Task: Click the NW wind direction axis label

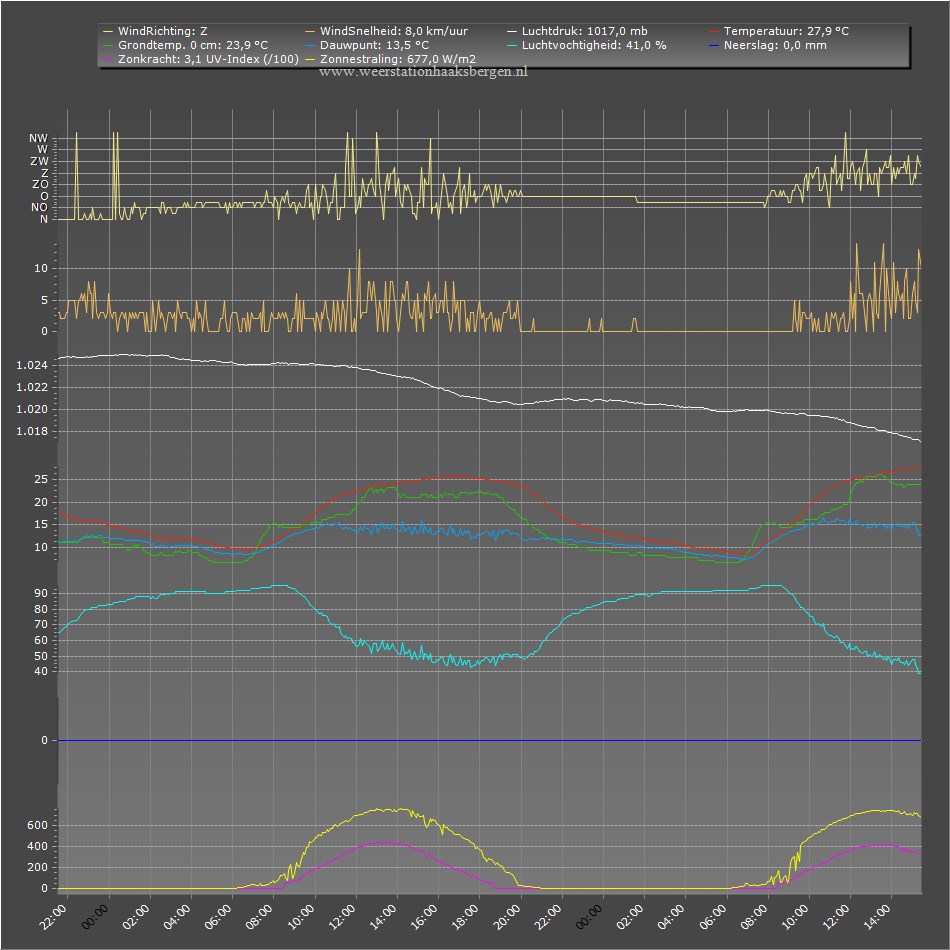Action: 38,138
